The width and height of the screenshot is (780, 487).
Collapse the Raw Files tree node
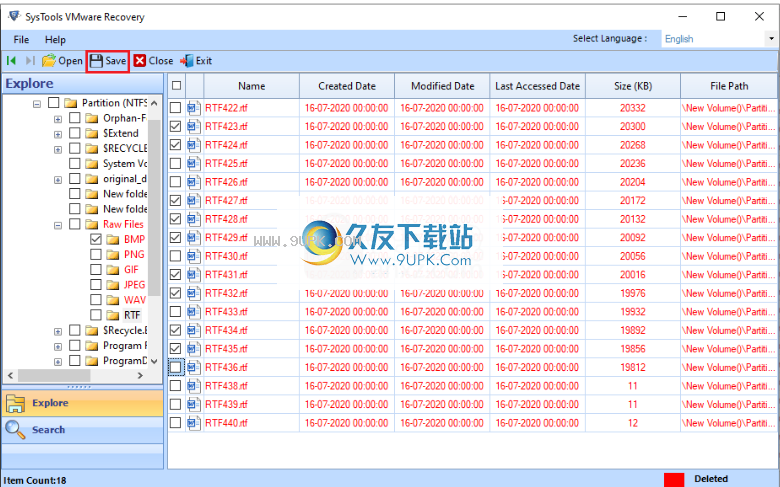coord(58,225)
